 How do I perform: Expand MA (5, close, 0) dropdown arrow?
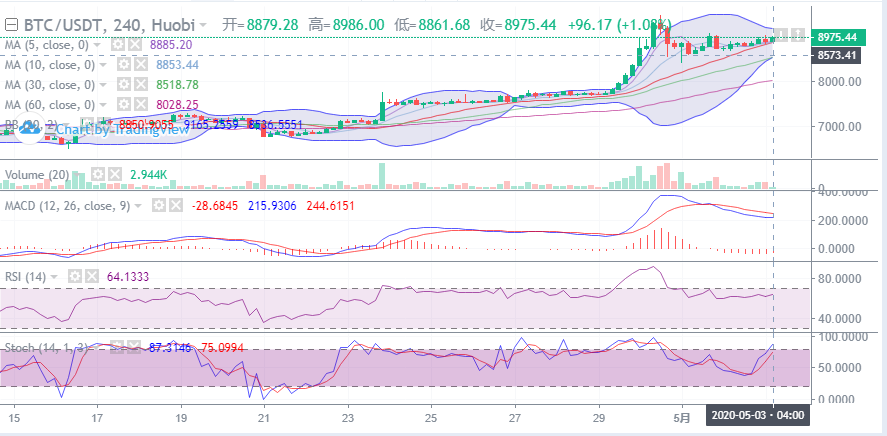(97, 45)
